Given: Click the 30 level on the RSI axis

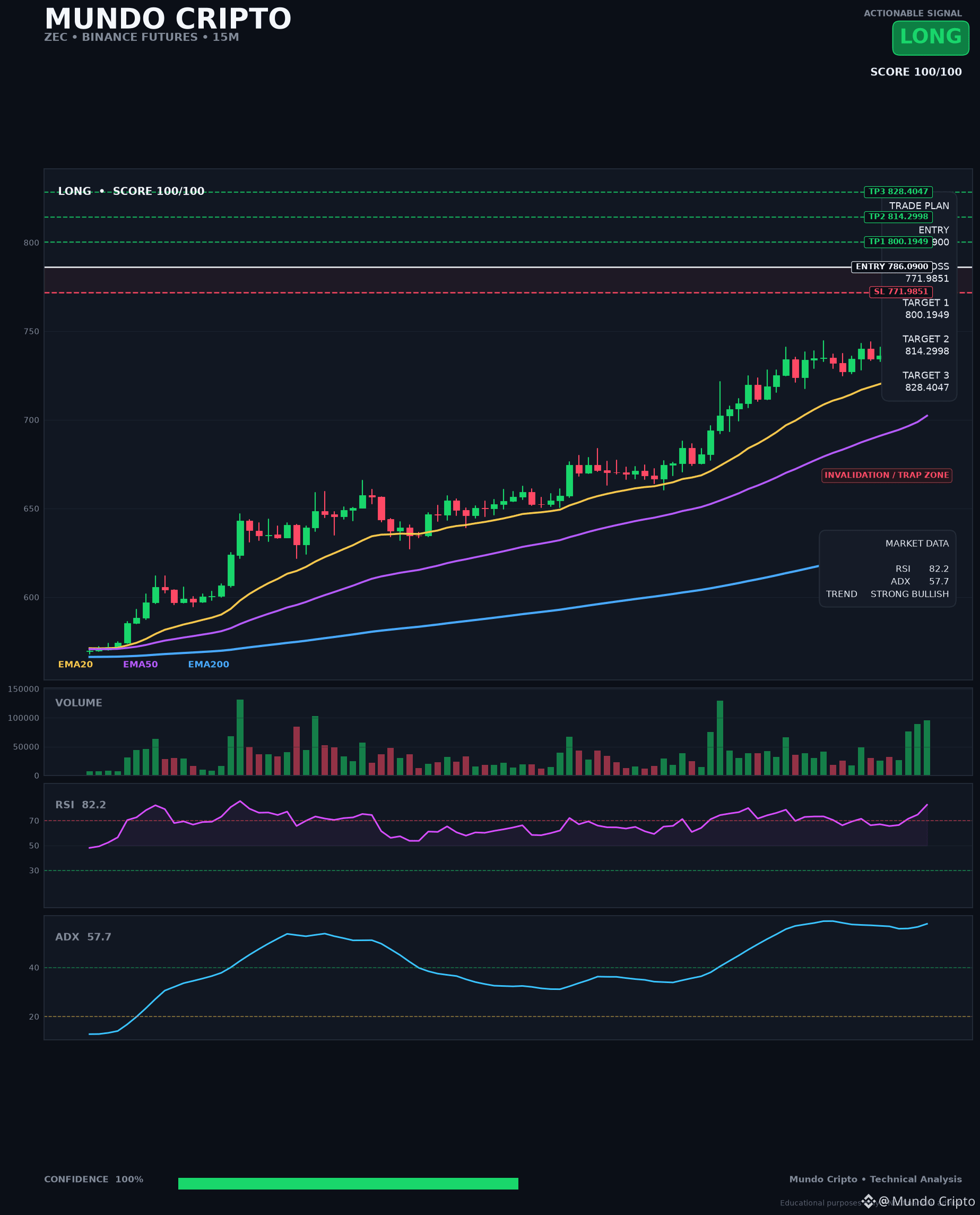Looking at the screenshot, I should [34, 871].
